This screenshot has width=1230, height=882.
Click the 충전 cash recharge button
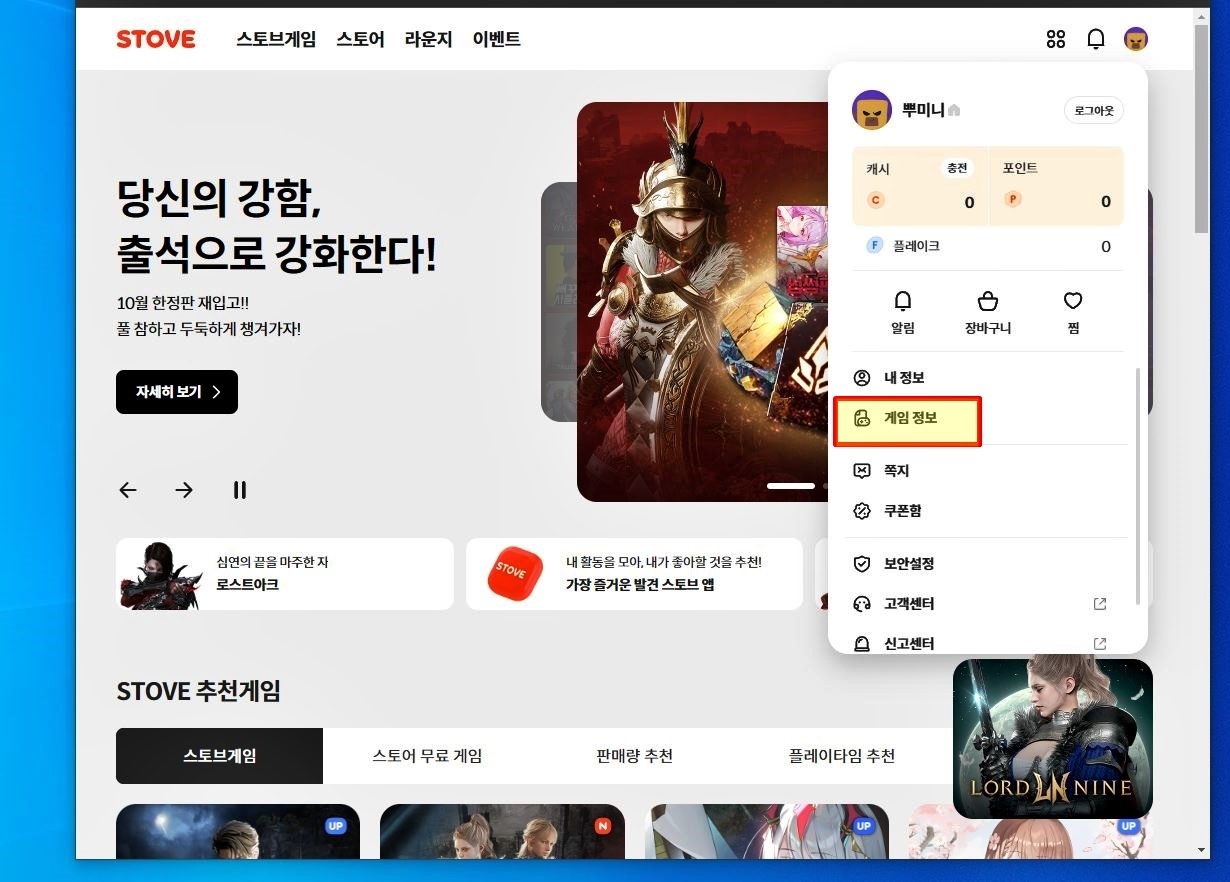coord(957,168)
